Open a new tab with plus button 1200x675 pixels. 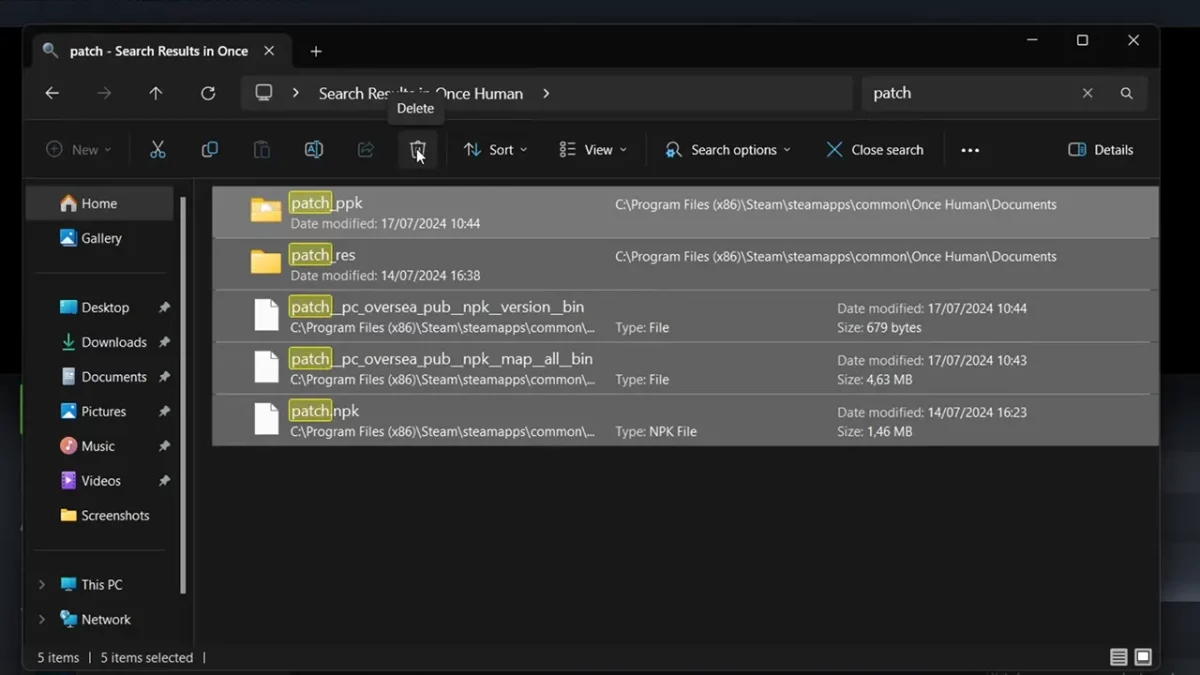tap(316, 51)
